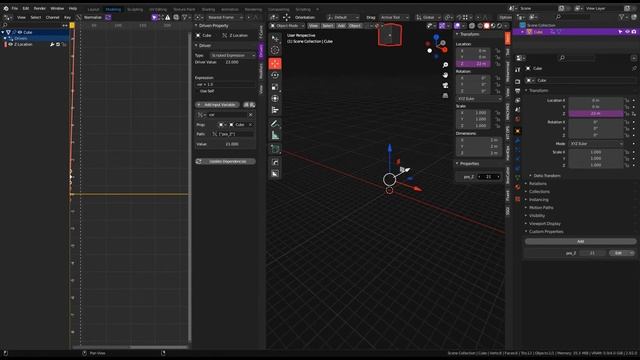
Task: Toggle visibility eye of Cube channel
Action: click(x=20, y=32)
